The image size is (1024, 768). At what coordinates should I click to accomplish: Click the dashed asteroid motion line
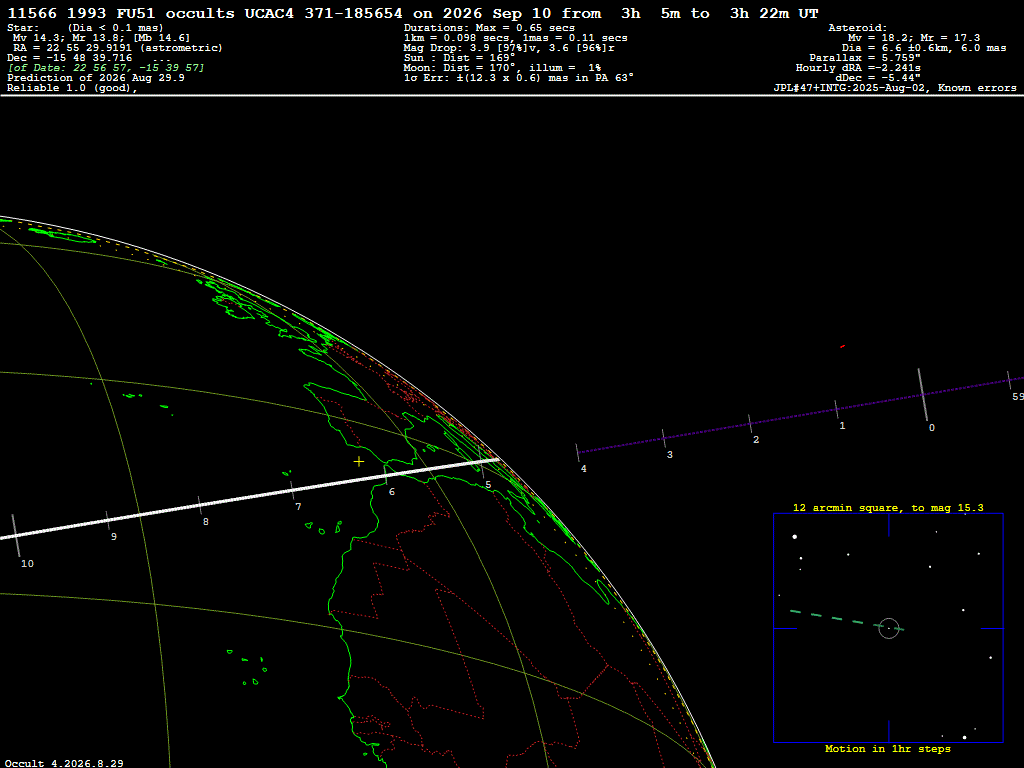pyautogui.click(x=846, y=620)
